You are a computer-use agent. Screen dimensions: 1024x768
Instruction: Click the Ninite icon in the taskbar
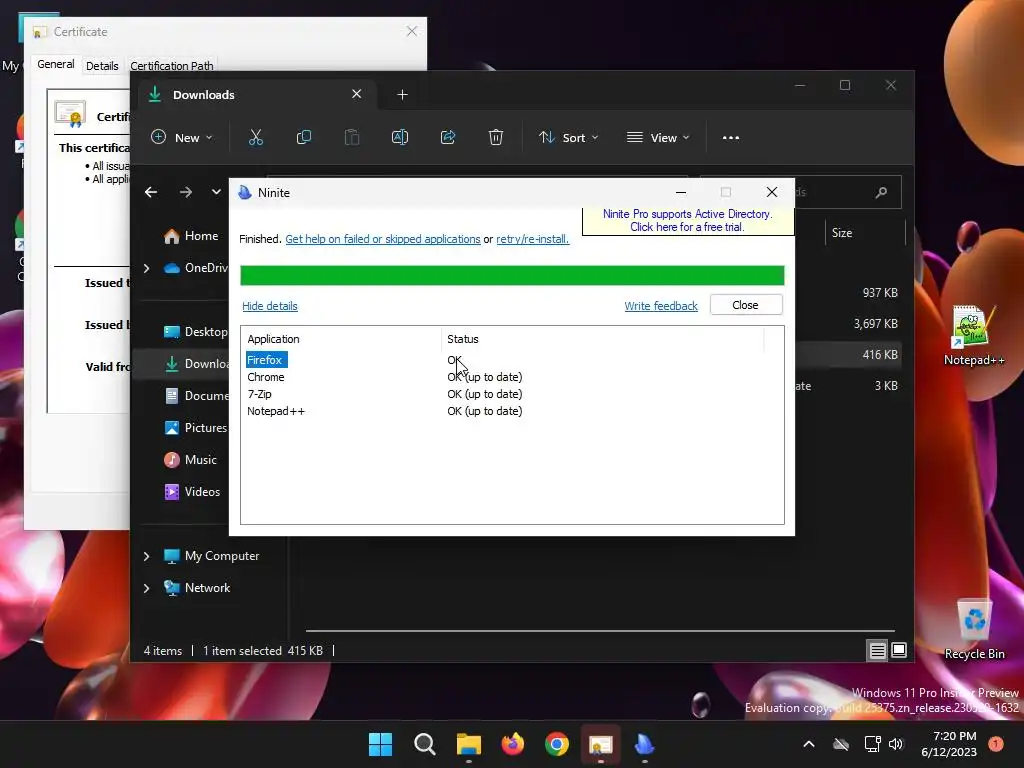coord(645,744)
